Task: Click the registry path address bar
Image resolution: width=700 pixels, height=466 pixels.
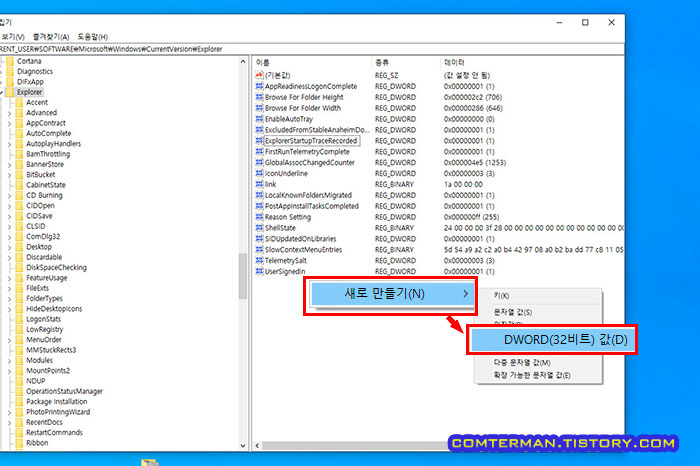Action: [312, 49]
